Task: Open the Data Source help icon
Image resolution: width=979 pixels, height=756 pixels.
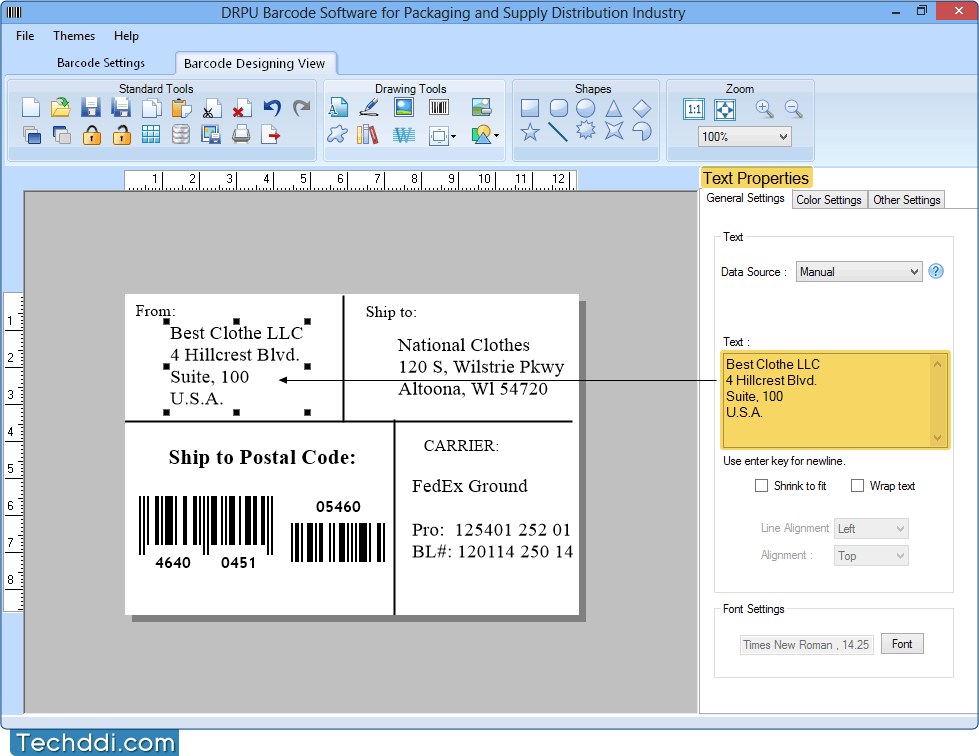Action: (935, 271)
